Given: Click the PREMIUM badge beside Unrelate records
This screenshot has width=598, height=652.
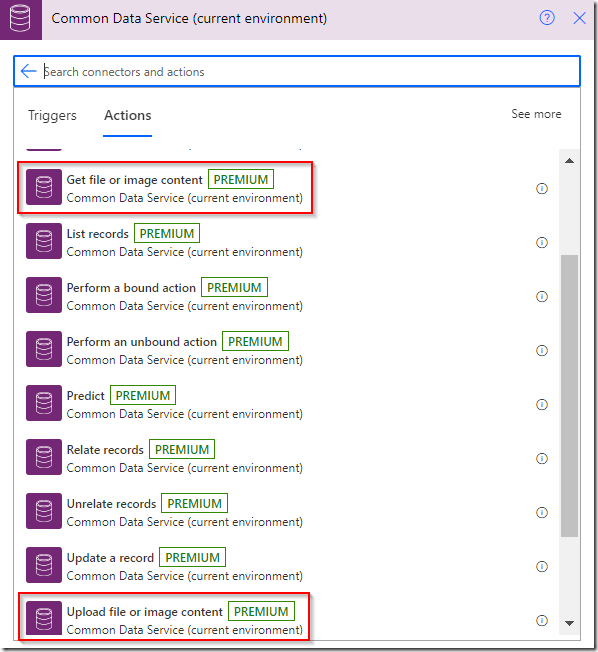Looking at the screenshot, I should point(195,504).
